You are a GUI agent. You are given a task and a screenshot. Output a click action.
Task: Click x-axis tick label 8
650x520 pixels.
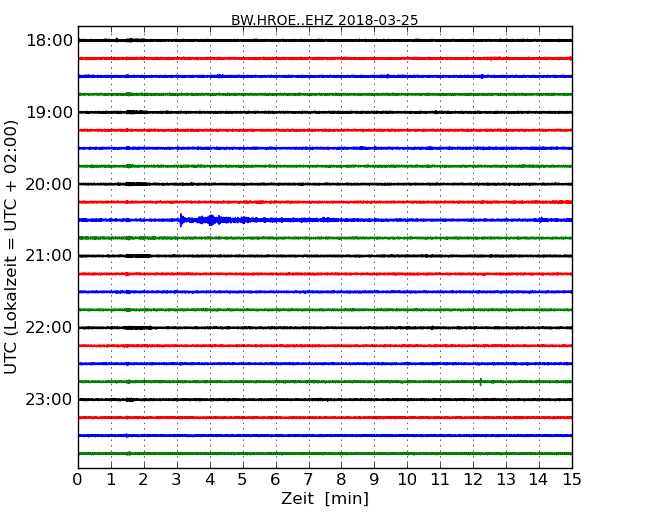[x=341, y=480]
